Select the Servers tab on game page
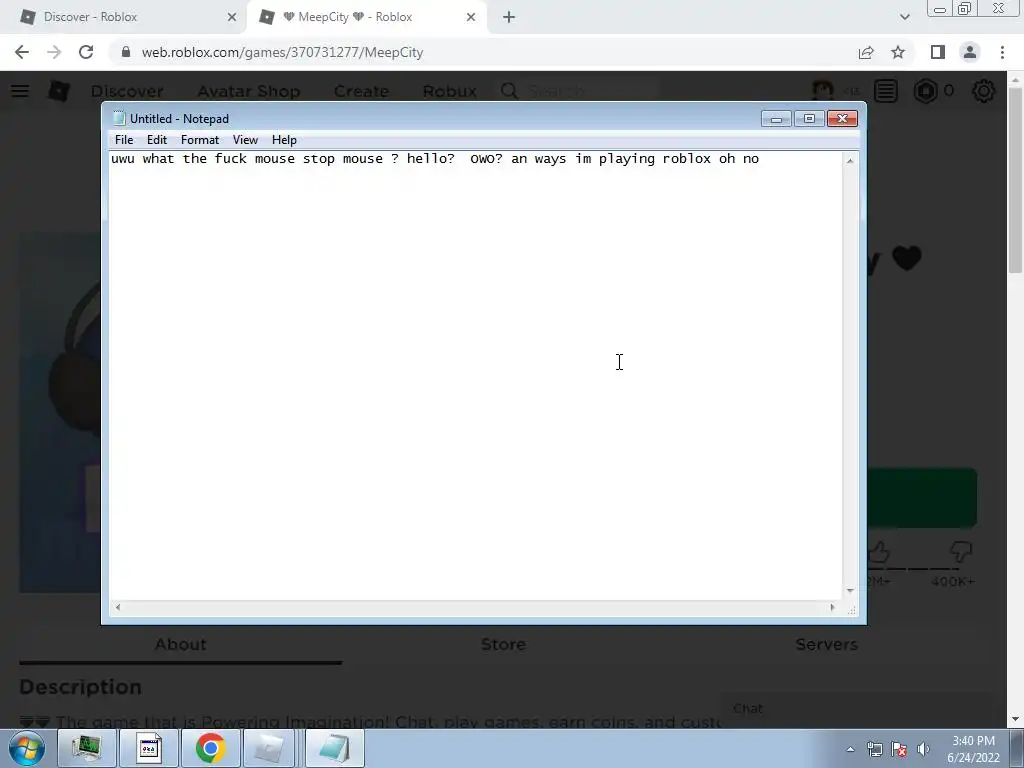The width and height of the screenshot is (1024, 768). point(826,645)
